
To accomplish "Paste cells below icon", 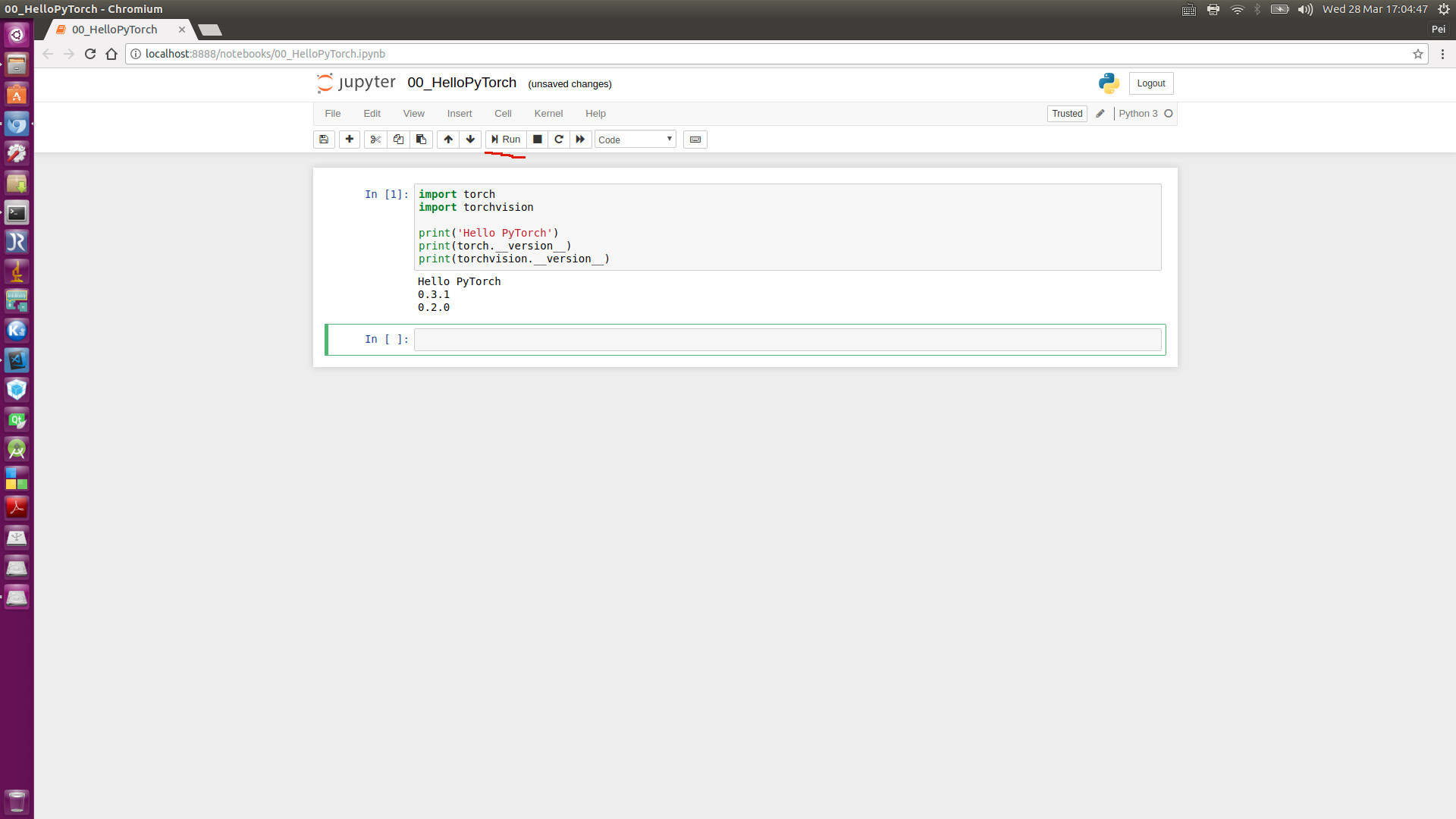I will (x=421, y=140).
